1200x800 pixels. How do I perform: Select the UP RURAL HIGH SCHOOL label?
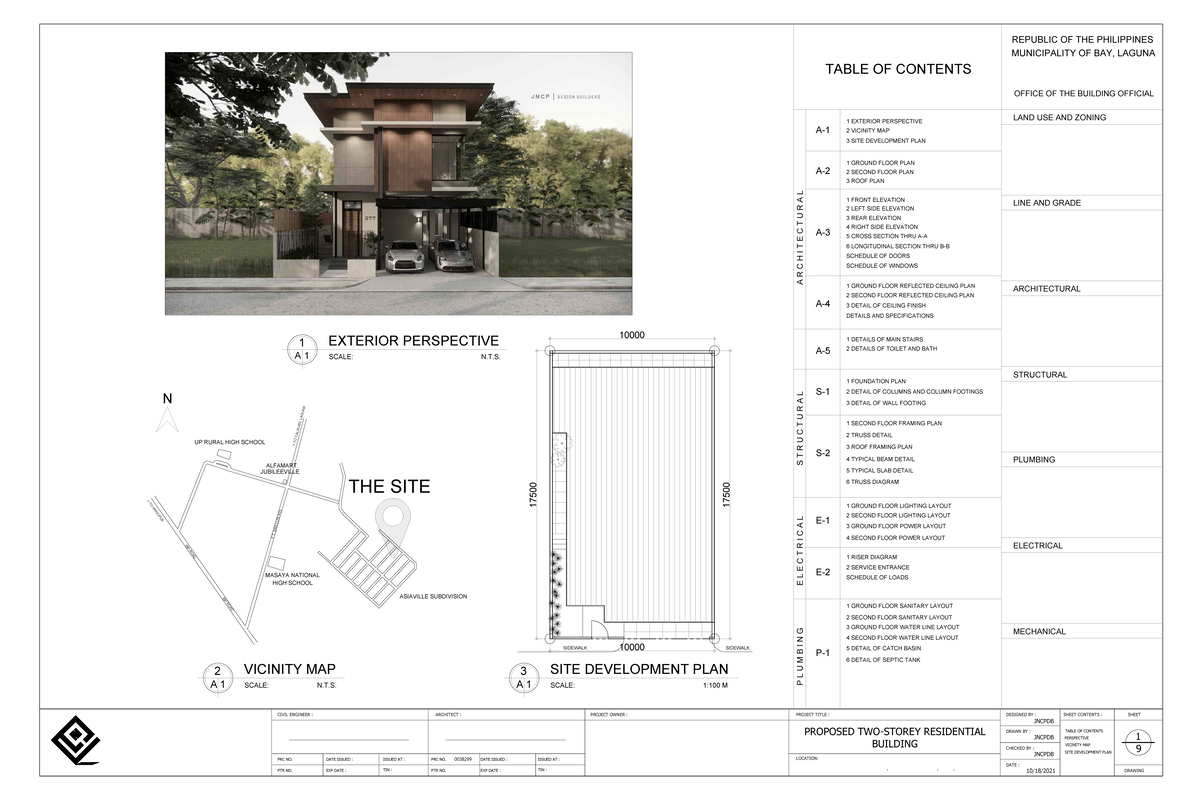pos(229,441)
